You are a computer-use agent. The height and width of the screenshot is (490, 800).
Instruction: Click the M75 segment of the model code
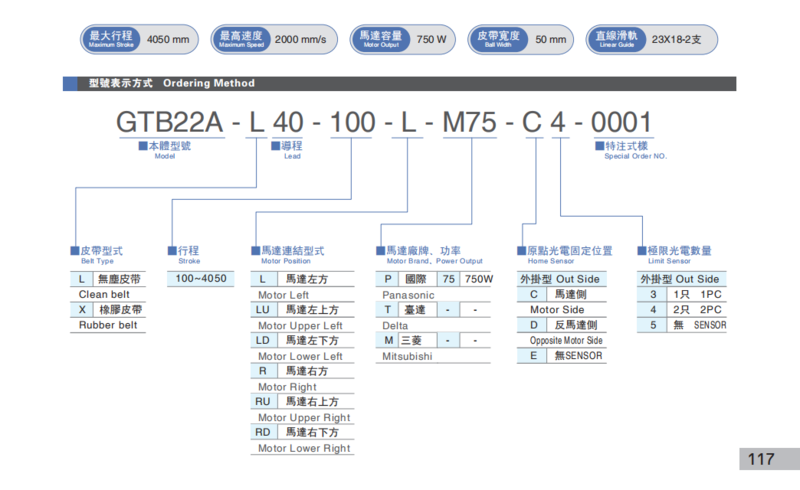[471, 122]
